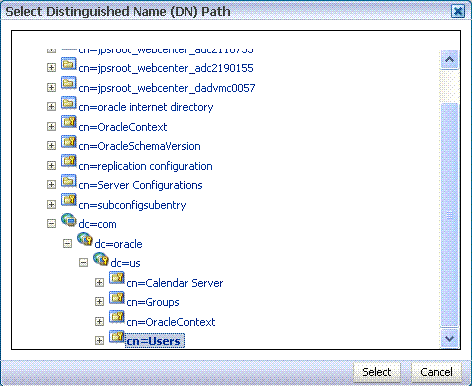Click folder icon beside cn=jpsroot_webcenter_dadvmc0057
Image resolution: width=472 pixels, height=386 pixels.
pyautogui.click(x=69, y=83)
